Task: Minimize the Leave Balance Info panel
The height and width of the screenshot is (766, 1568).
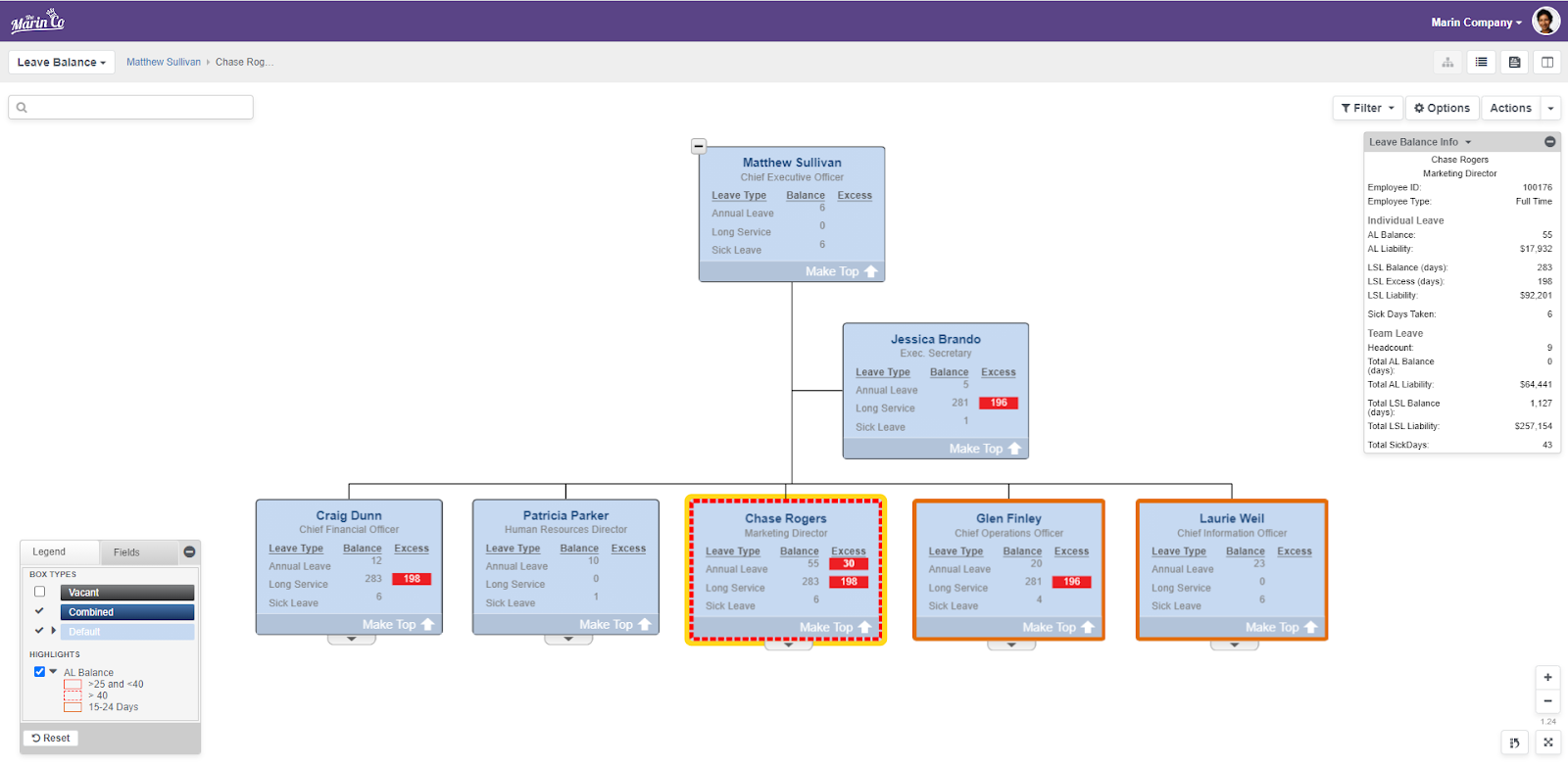Action: click(1549, 142)
